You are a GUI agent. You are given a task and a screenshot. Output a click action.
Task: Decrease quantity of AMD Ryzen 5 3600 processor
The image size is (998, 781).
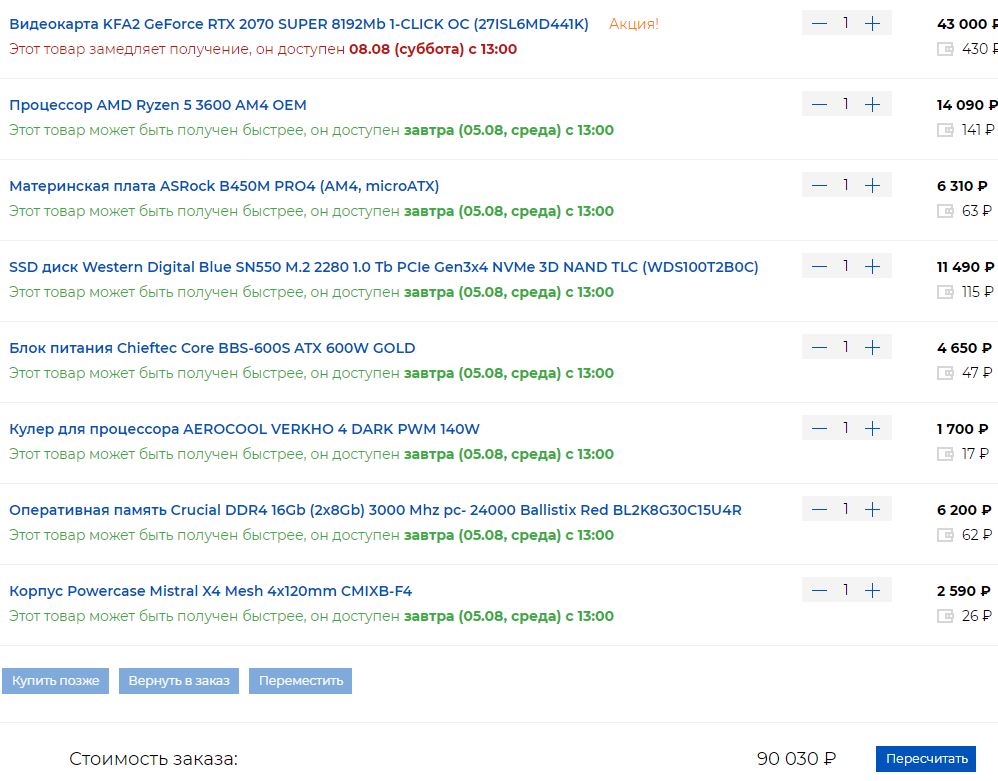819,104
